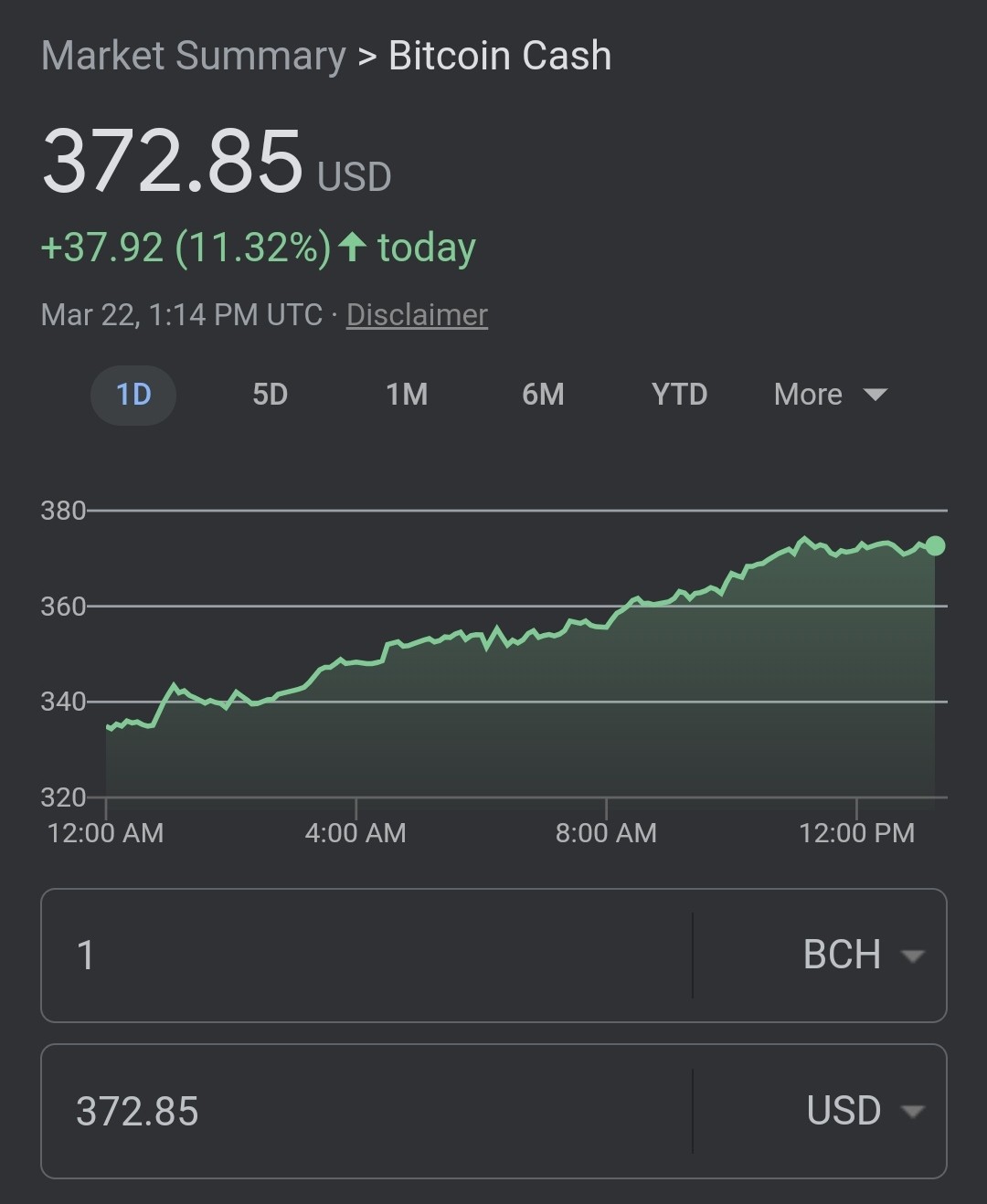Switch to YTD chart view
Image resolution: width=987 pixels, height=1204 pixels.
(679, 395)
